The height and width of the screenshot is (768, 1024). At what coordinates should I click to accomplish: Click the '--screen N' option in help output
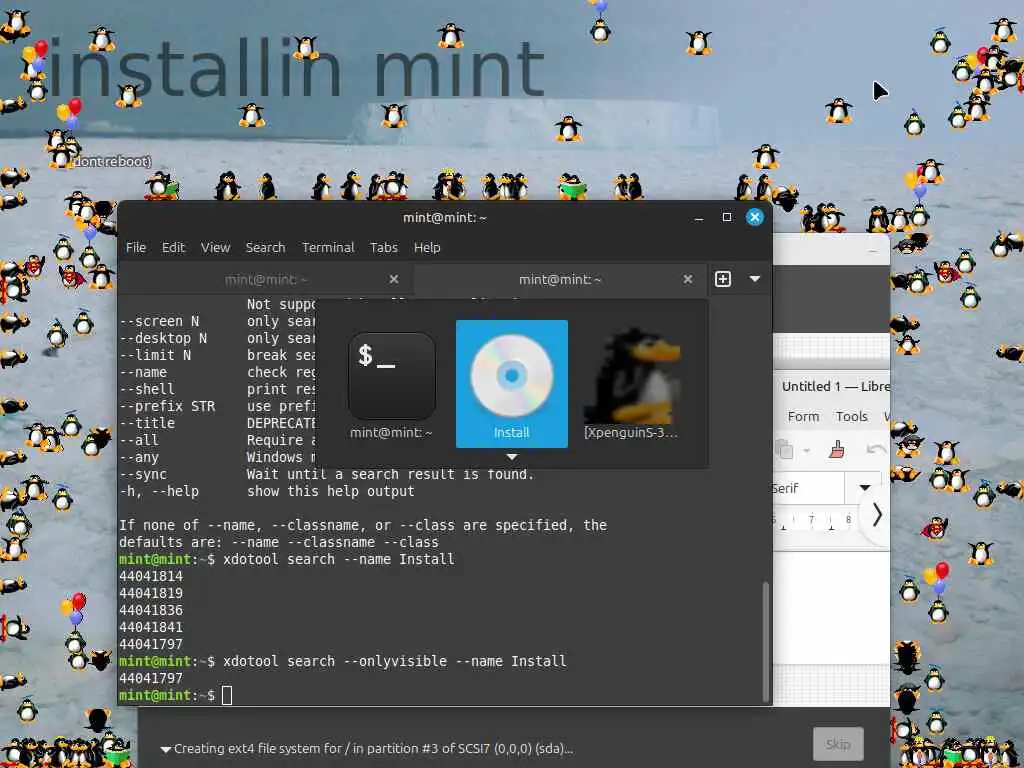coord(159,321)
